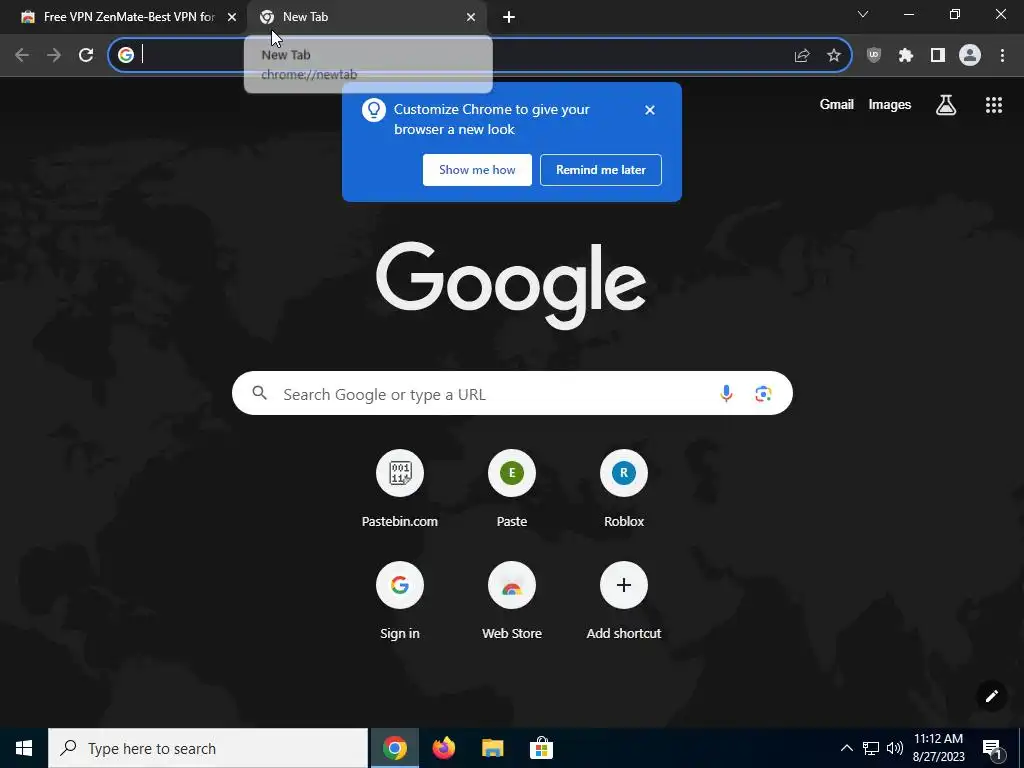The height and width of the screenshot is (768, 1024).
Task: Open the Paste shortcut
Action: tap(512, 488)
